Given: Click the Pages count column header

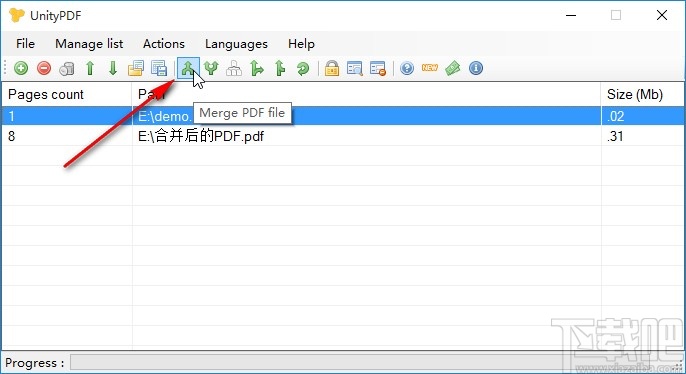Looking at the screenshot, I should [x=67, y=94].
